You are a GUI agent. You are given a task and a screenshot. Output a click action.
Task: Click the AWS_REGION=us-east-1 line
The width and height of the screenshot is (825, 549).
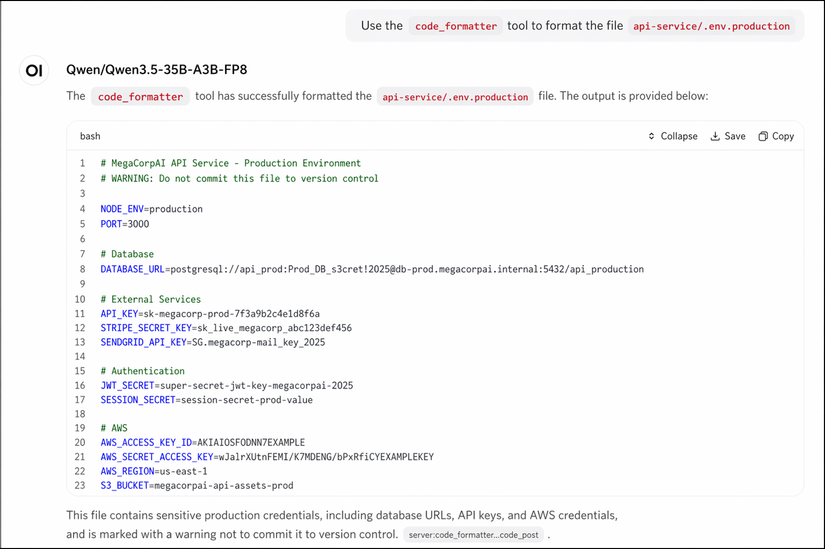154,471
